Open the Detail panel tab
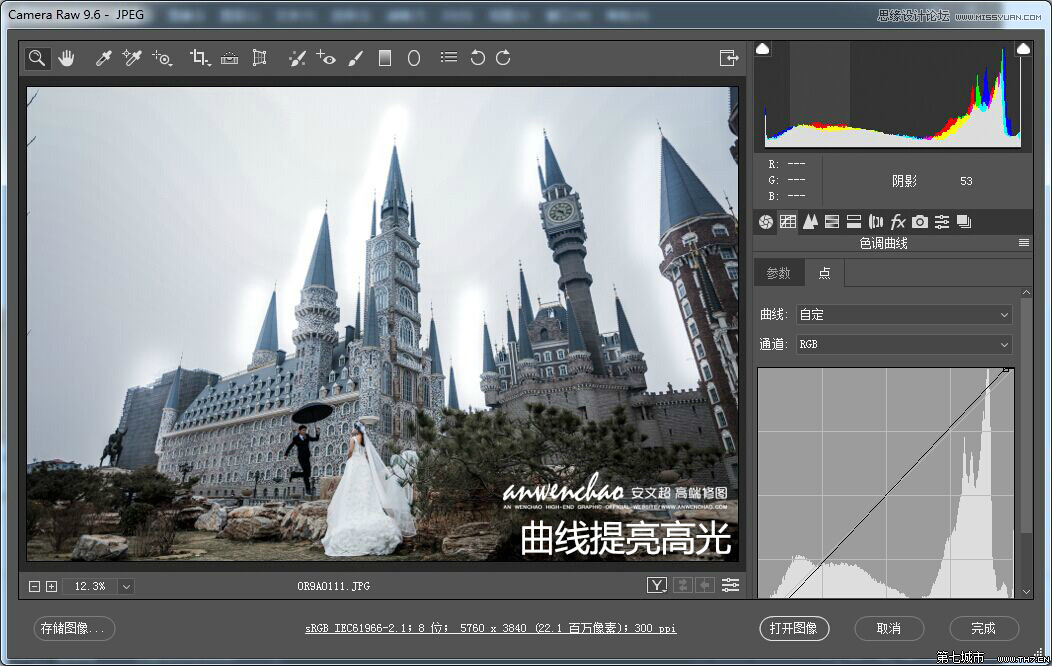This screenshot has width=1052, height=666. click(x=810, y=222)
